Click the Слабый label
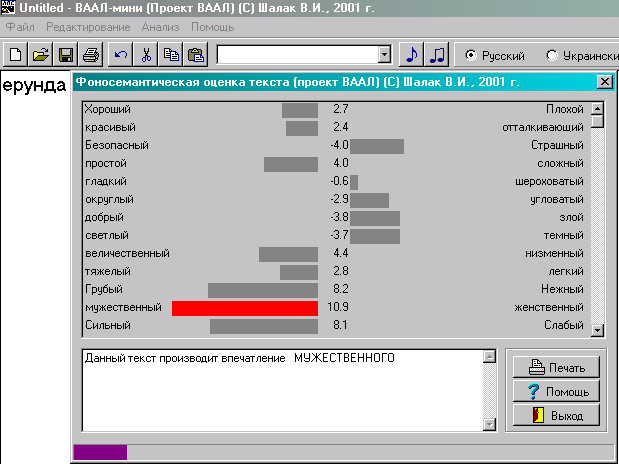 pyautogui.click(x=564, y=325)
